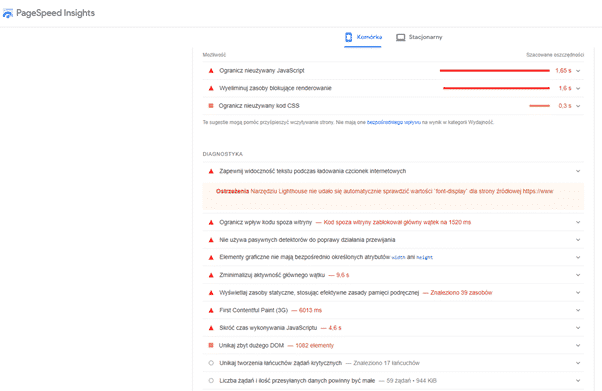602x391 pixels.
Task: Click the 59 żądań • 944 KiB value
Action: tap(412, 381)
